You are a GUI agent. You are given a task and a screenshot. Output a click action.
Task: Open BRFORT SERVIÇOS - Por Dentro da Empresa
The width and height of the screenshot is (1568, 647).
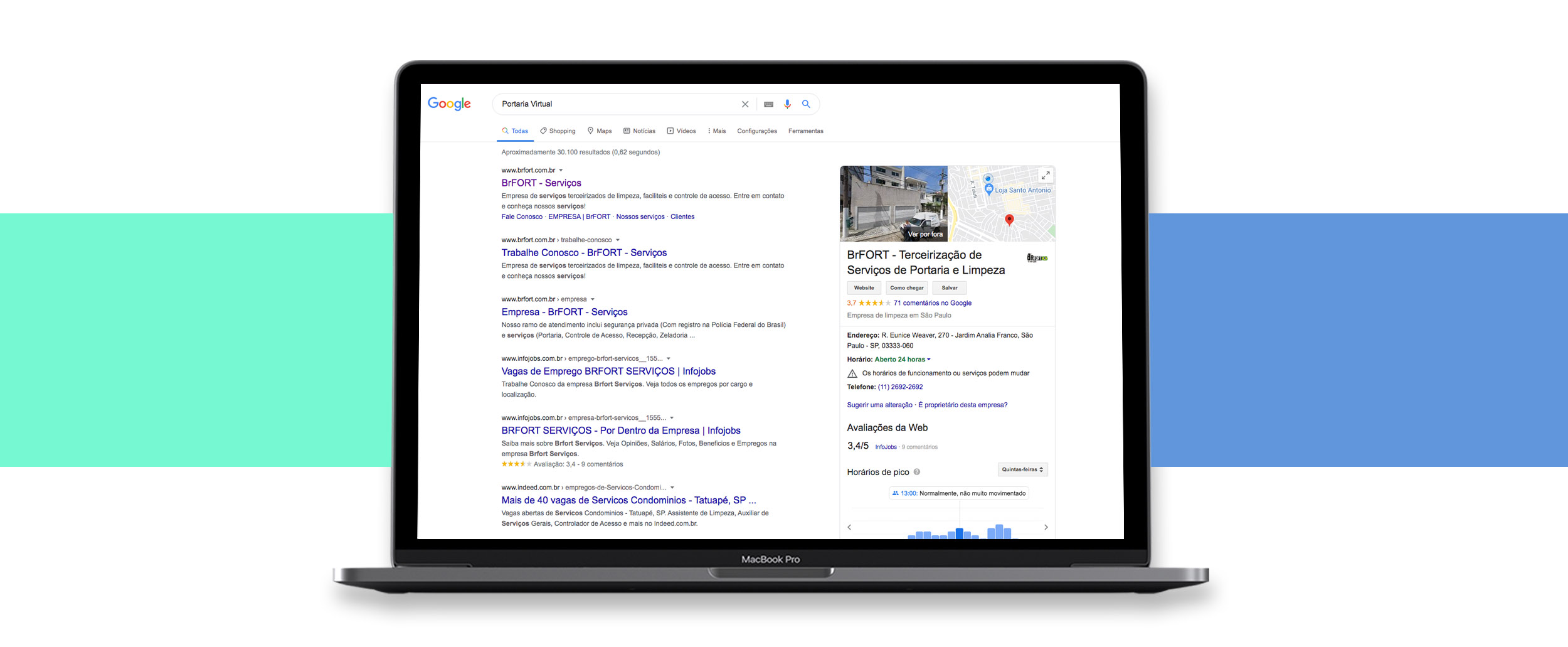(x=621, y=431)
